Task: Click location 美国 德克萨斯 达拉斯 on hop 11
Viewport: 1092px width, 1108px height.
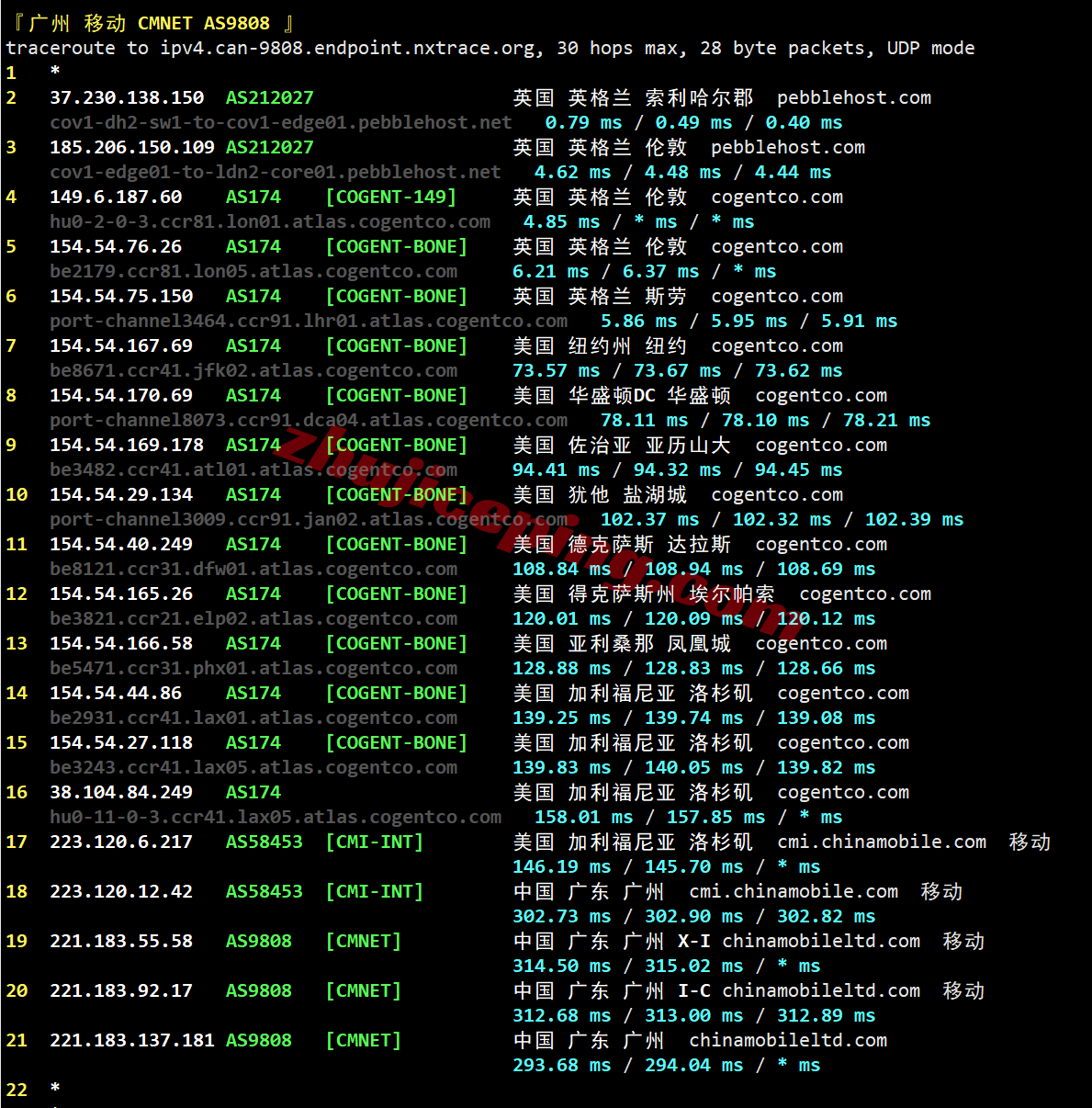Action: (622, 544)
